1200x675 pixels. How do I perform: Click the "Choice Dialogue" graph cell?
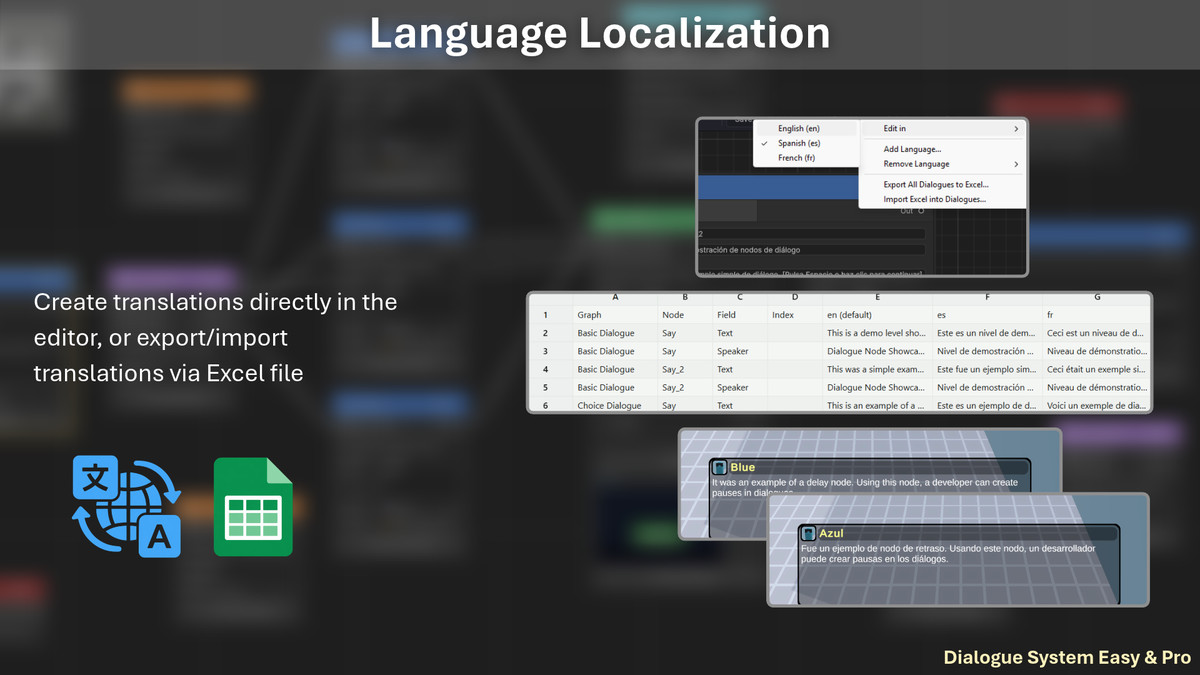tap(614, 405)
